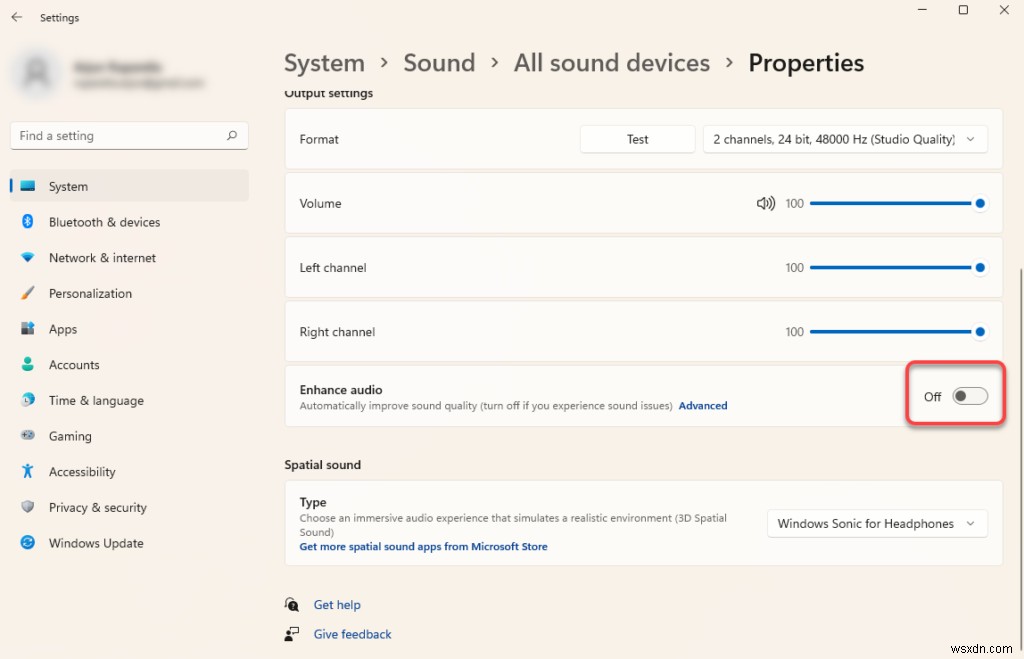Screen dimensions: 1024x659
Task: Open the audio Format dropdown
Action: pos(845,139)
